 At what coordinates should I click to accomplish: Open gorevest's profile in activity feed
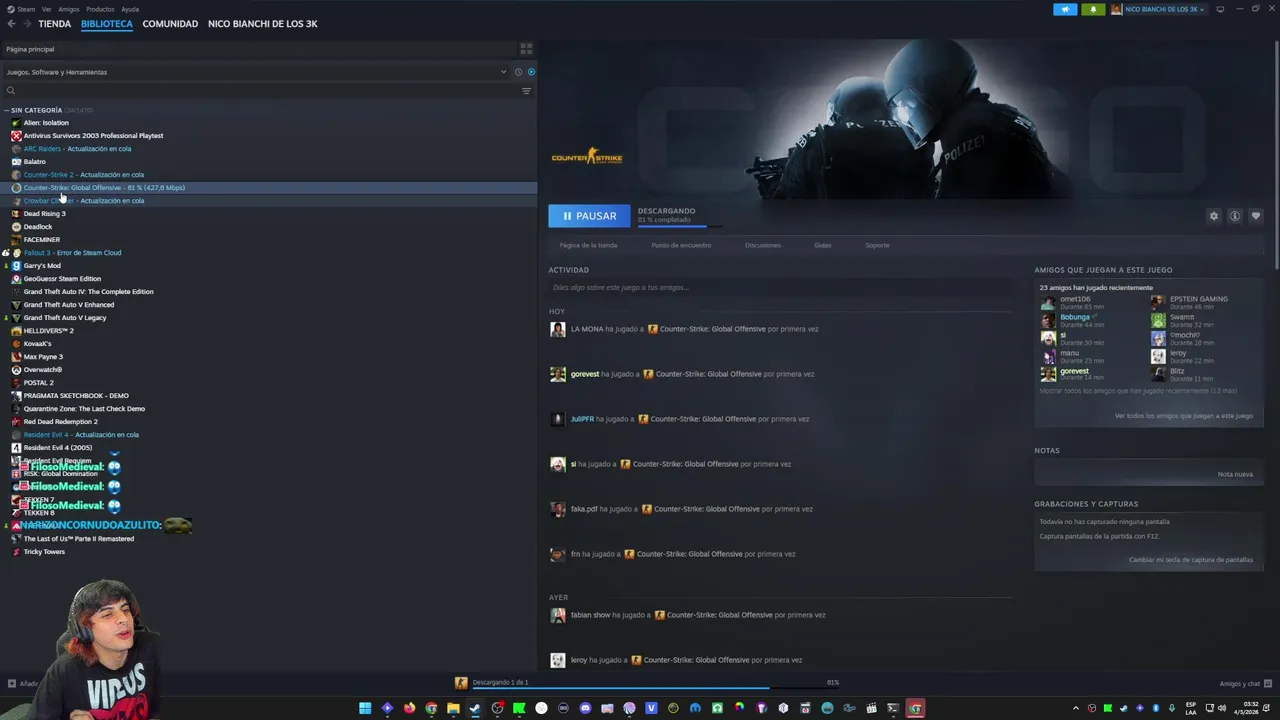585,374
